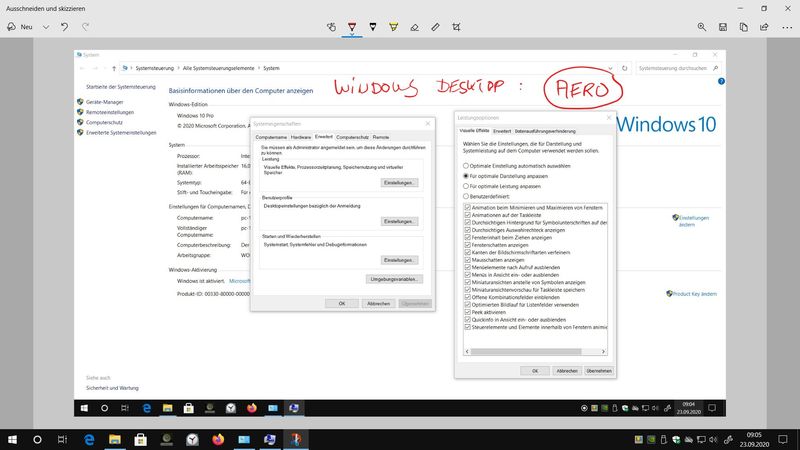Select the crop image tool

456,27
